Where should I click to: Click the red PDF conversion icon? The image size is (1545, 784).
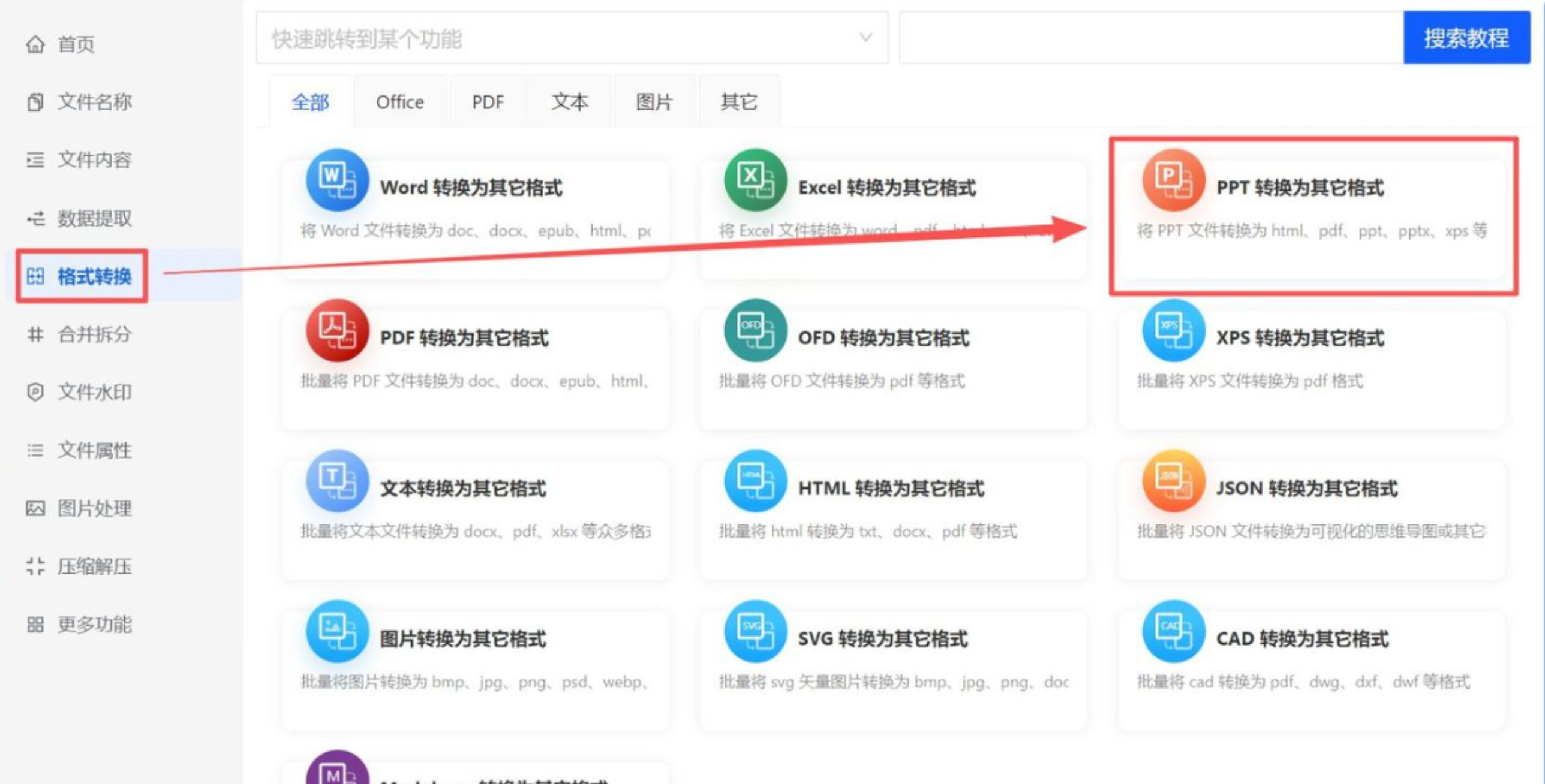337,330
